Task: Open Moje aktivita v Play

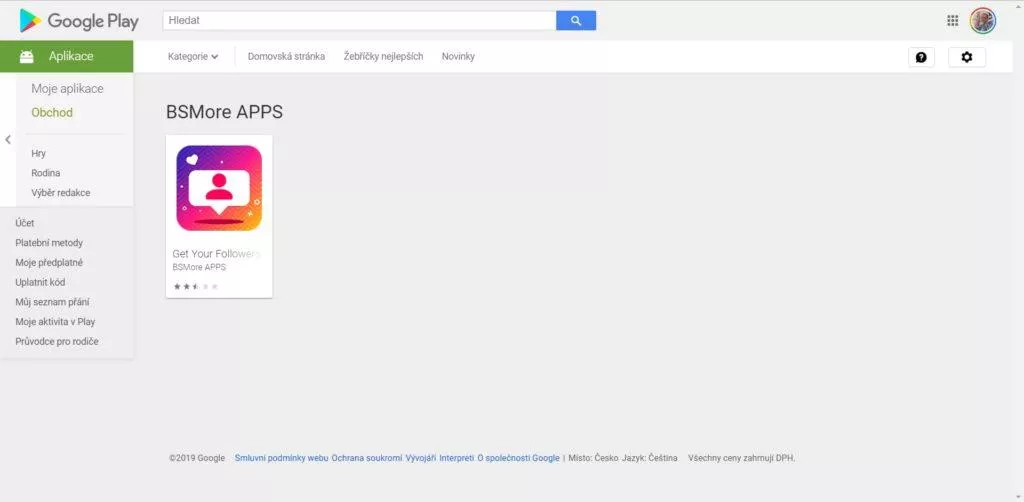Action: (56, 322)
